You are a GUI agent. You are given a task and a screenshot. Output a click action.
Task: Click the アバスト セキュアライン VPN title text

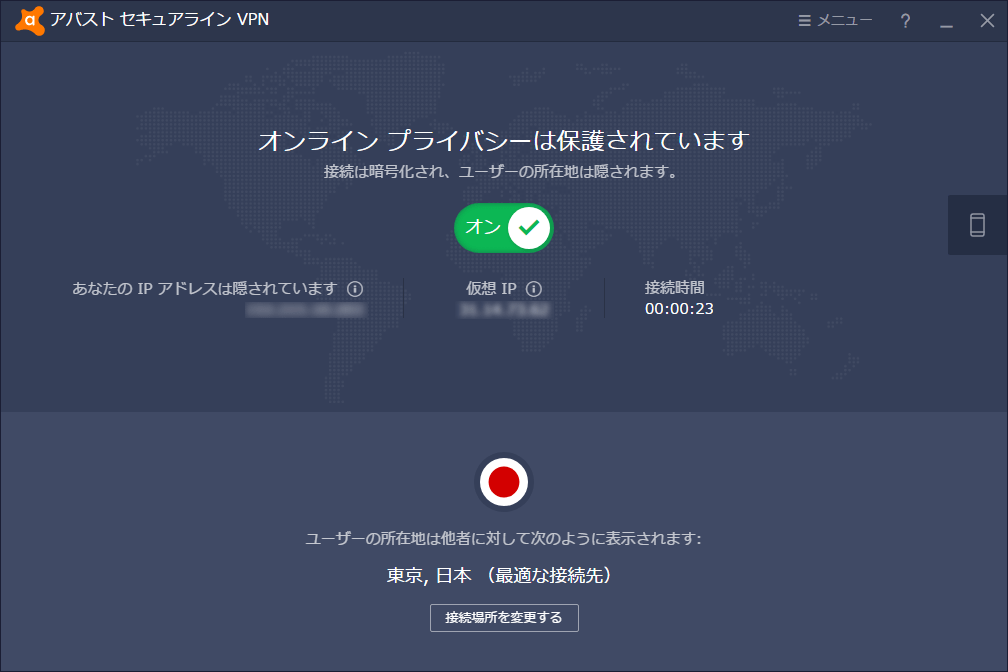pos(159,20)
